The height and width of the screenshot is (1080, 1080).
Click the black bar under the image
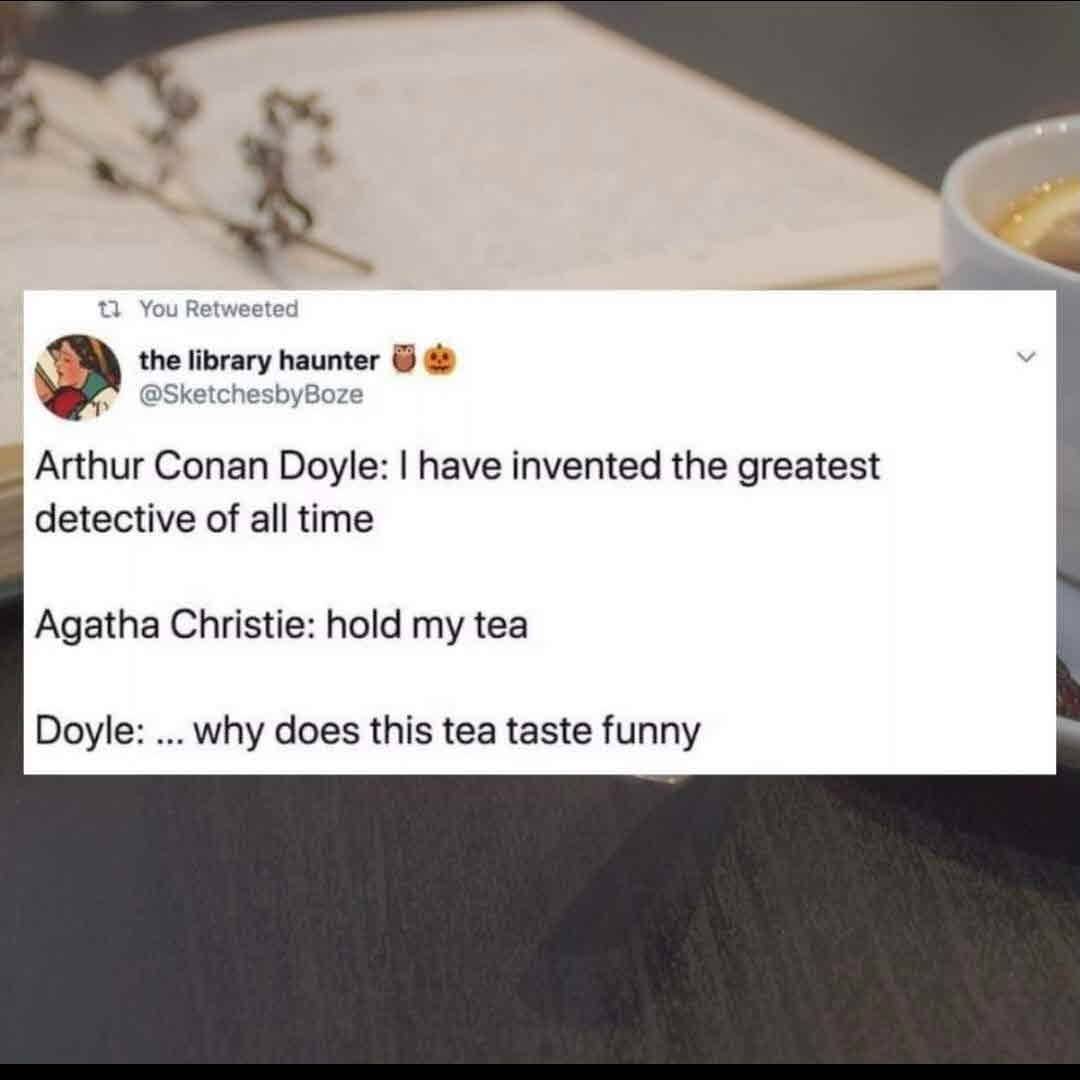[x=540, y=1072]
